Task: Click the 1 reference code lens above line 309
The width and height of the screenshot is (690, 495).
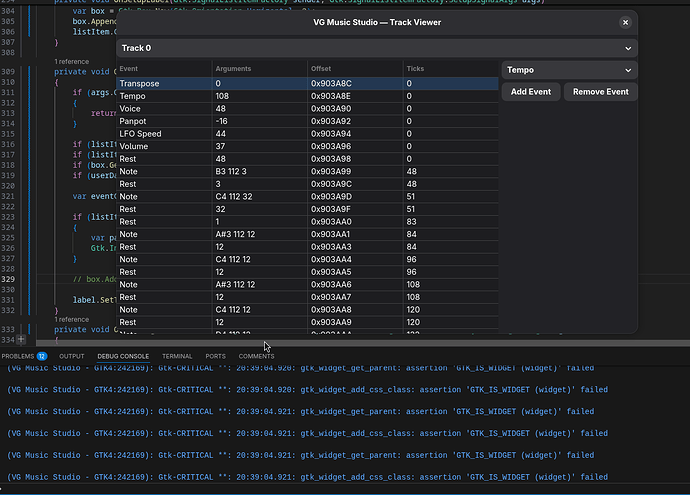Action: tap(71, 62)
